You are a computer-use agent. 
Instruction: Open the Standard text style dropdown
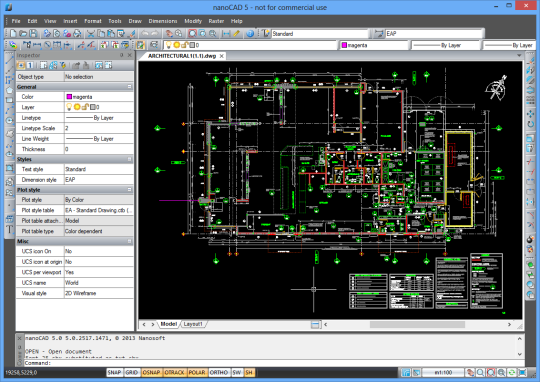(320, 33)
